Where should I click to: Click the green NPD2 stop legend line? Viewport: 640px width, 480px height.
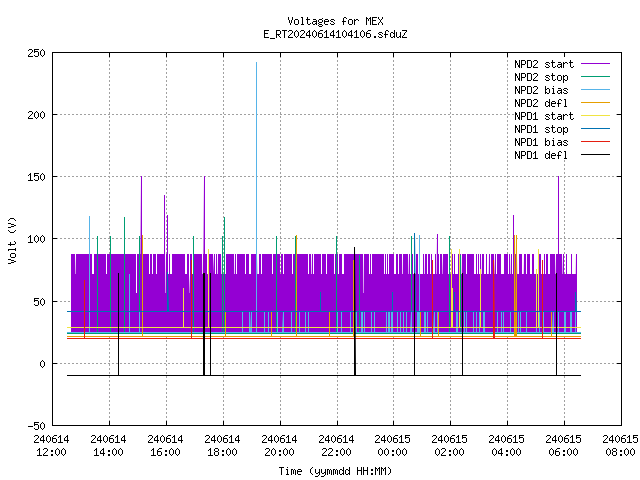(595, 77)
